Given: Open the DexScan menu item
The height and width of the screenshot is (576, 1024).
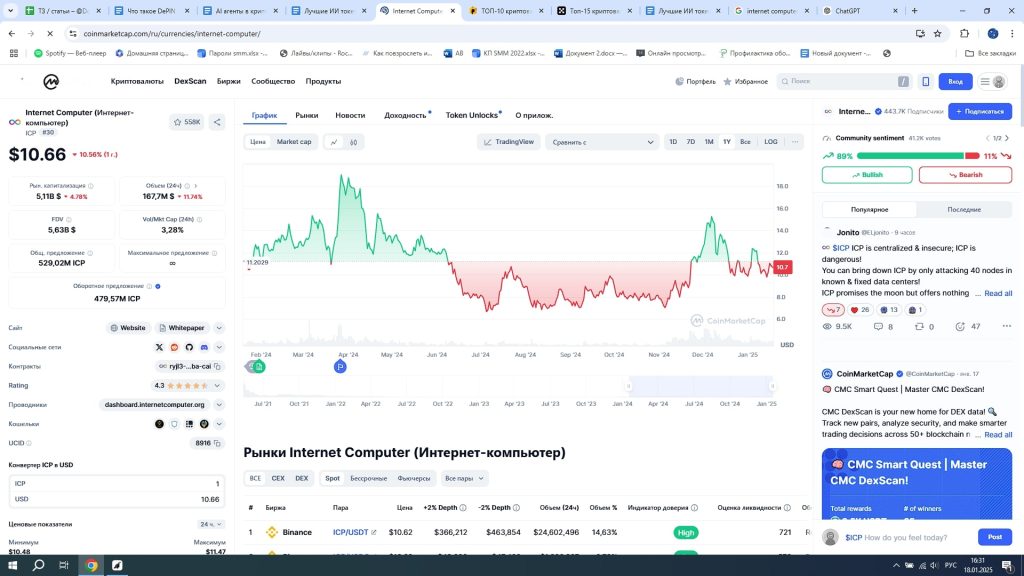Looking at the screenshot, I should (x=190, y=82).
